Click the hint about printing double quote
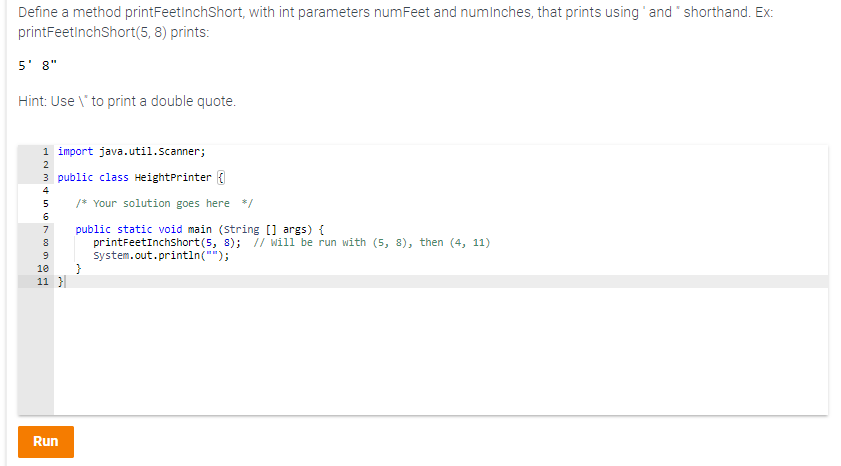 click(x=127, y=101)
